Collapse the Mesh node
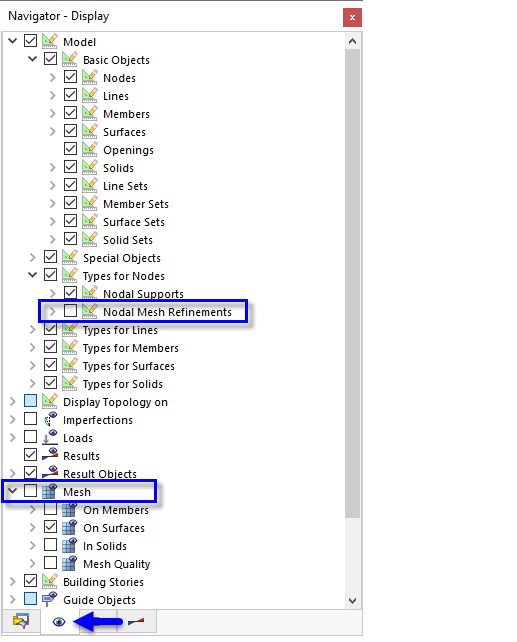This screenshot has width=517, height=642. 13,491
